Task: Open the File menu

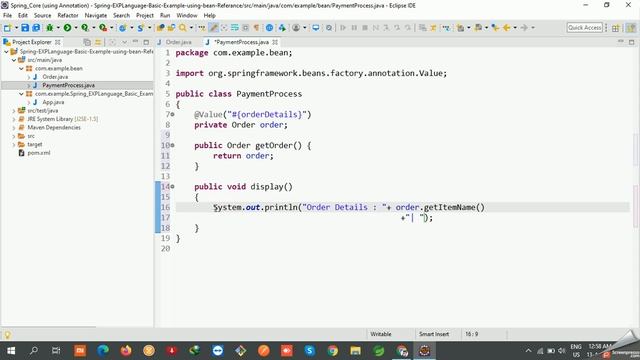Action: coord(7,16)
